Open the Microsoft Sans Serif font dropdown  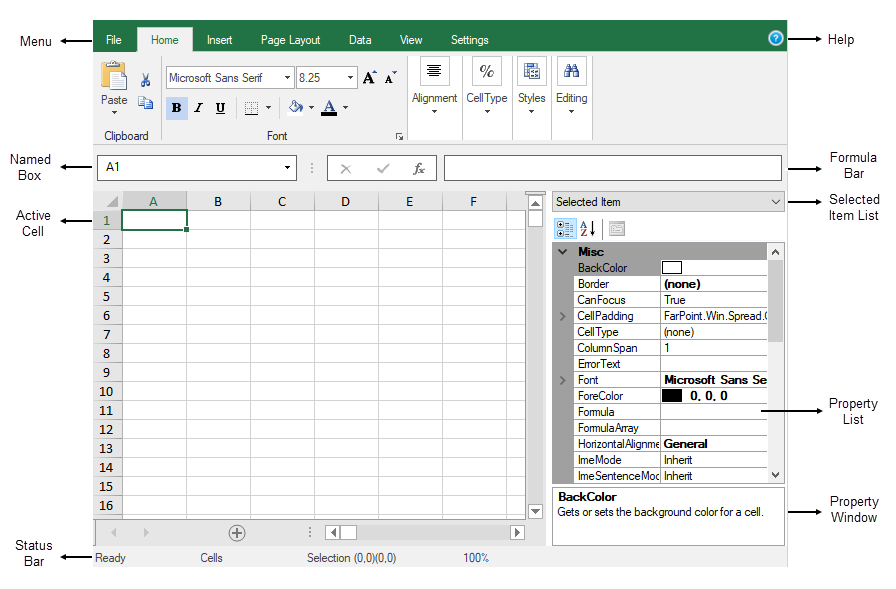pyautogui.click(x=287, y=78)
